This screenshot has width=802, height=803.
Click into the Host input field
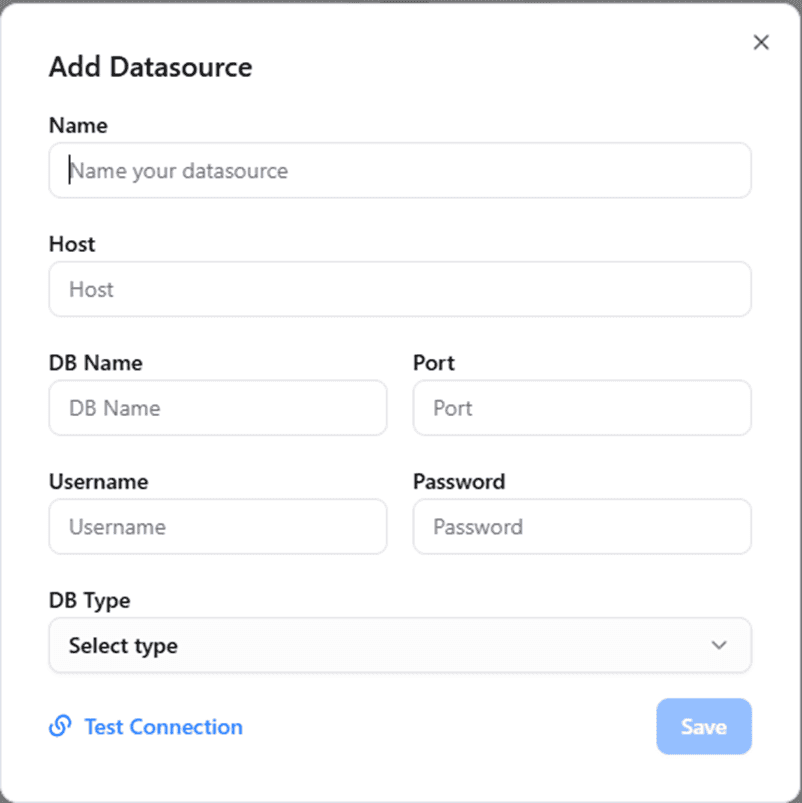[x=399, y=289]
